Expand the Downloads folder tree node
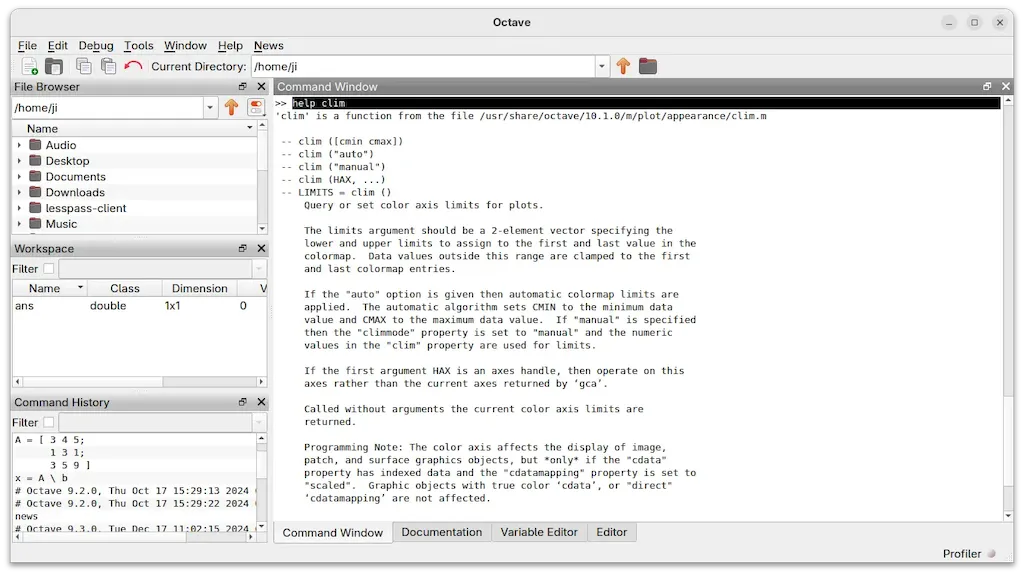This screenshot has width=1024, height=575. [19, 192]
